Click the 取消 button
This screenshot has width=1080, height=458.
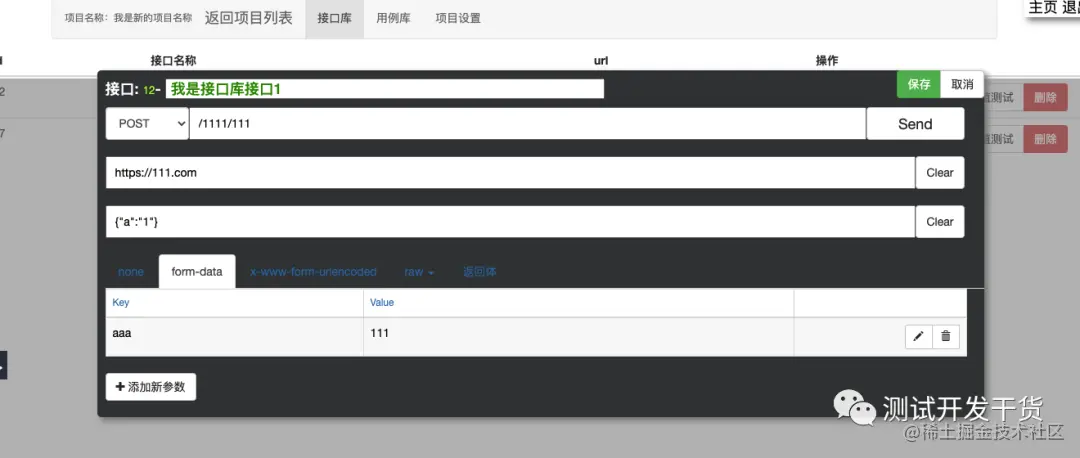coord(962,85)
